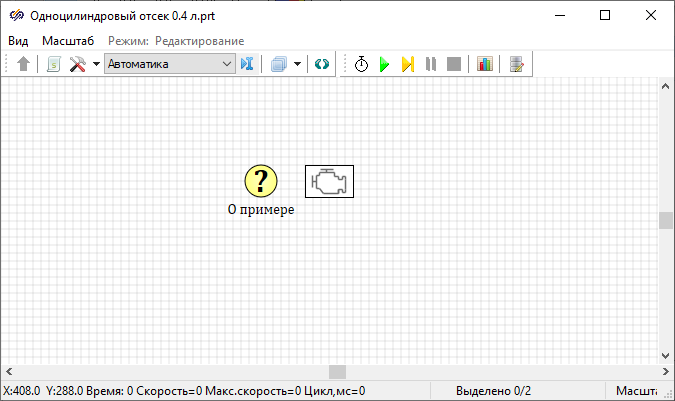The image size is (675, 401).
Task: Click the yellow step-forward button
Action: 407,64
